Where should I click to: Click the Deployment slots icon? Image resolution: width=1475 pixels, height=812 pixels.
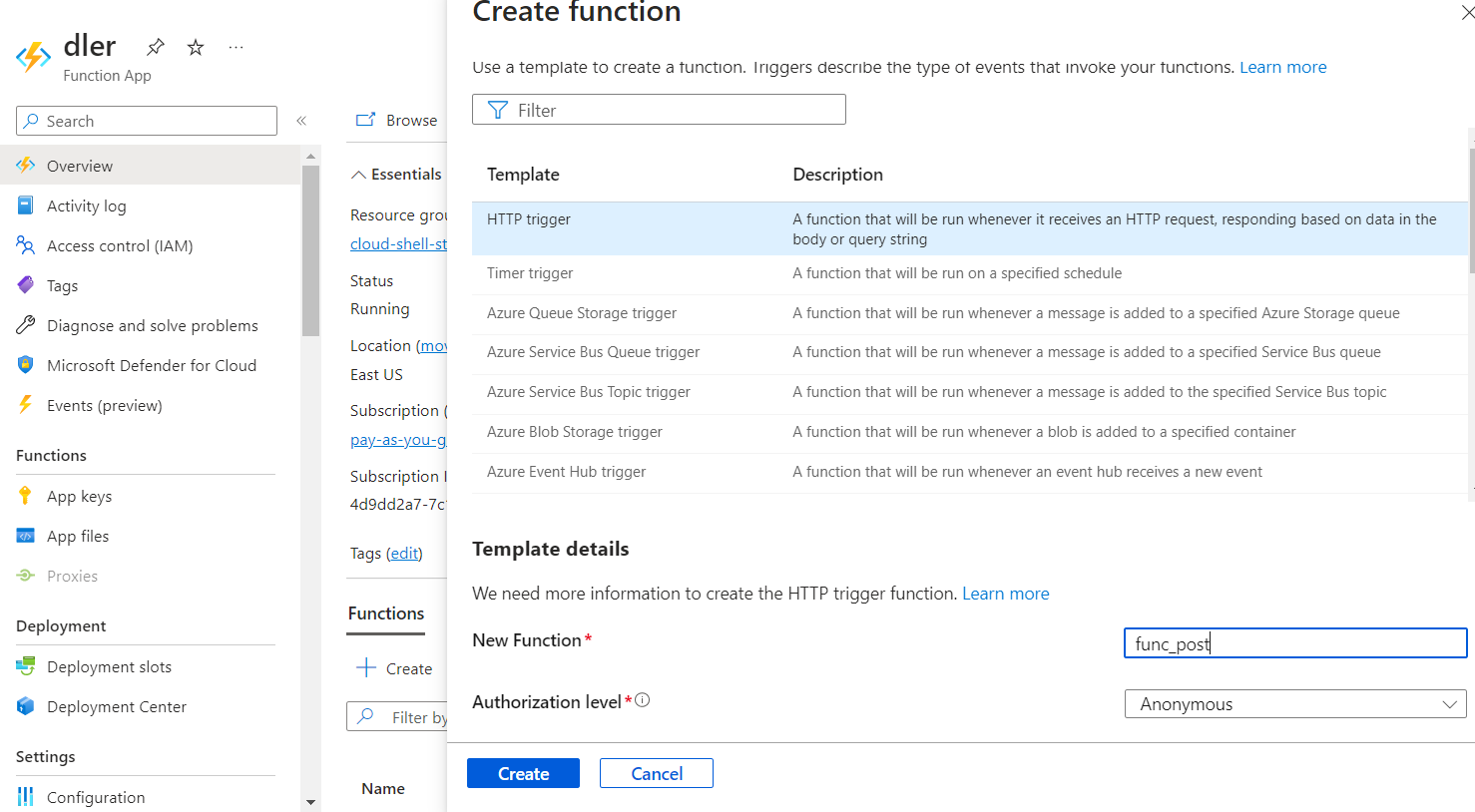click(26, 666)
